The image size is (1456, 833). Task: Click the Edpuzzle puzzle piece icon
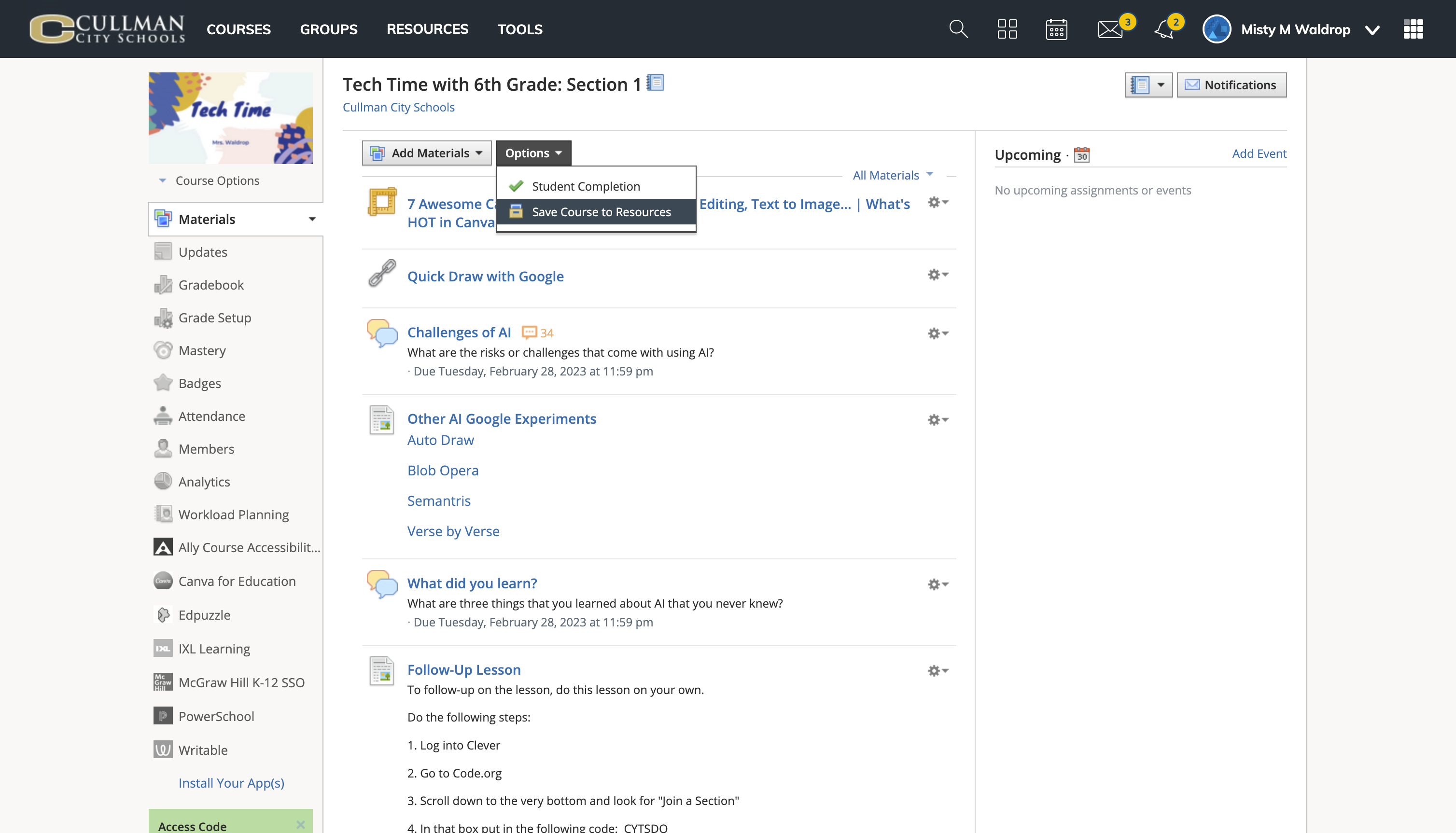coord(163,615)
